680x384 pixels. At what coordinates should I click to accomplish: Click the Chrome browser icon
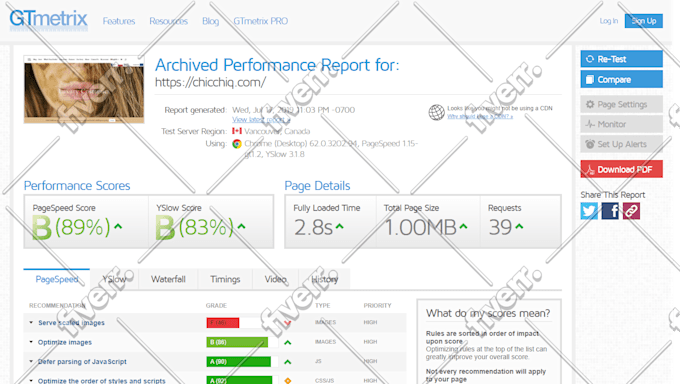[x=237, y=144]
